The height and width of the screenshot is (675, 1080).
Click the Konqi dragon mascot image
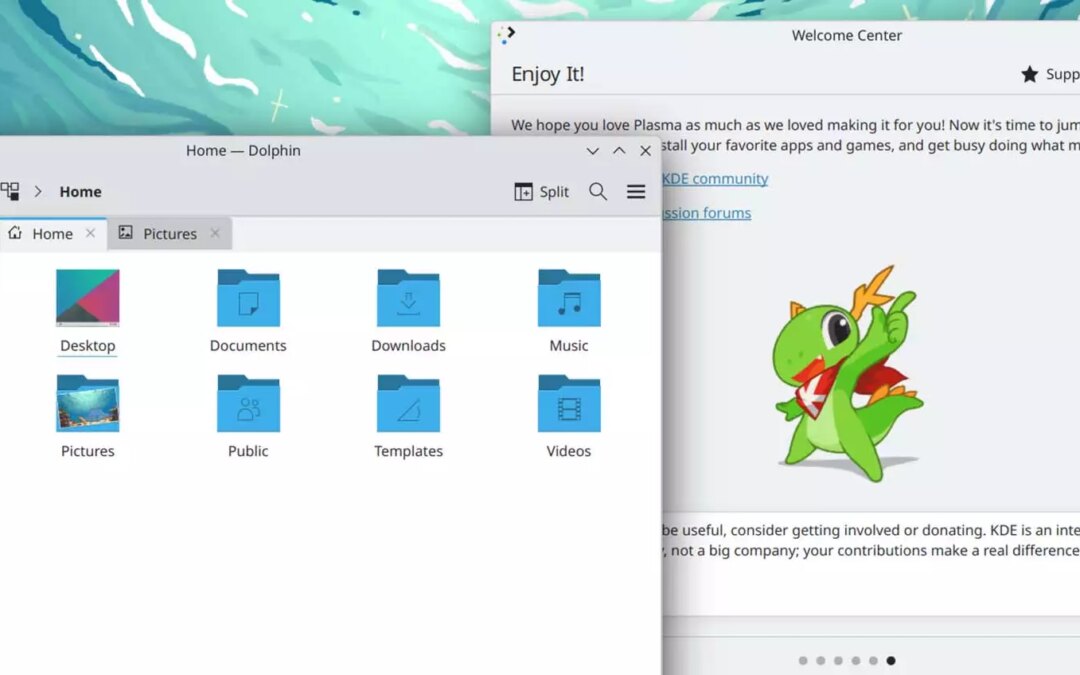pyautogui.click(x=847, y=375)
